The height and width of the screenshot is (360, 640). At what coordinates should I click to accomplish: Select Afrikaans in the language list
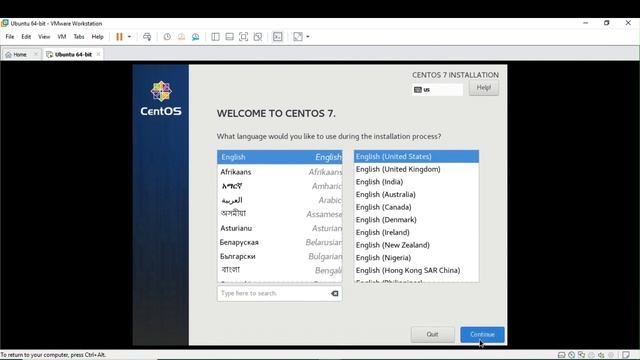coord(280,172)
